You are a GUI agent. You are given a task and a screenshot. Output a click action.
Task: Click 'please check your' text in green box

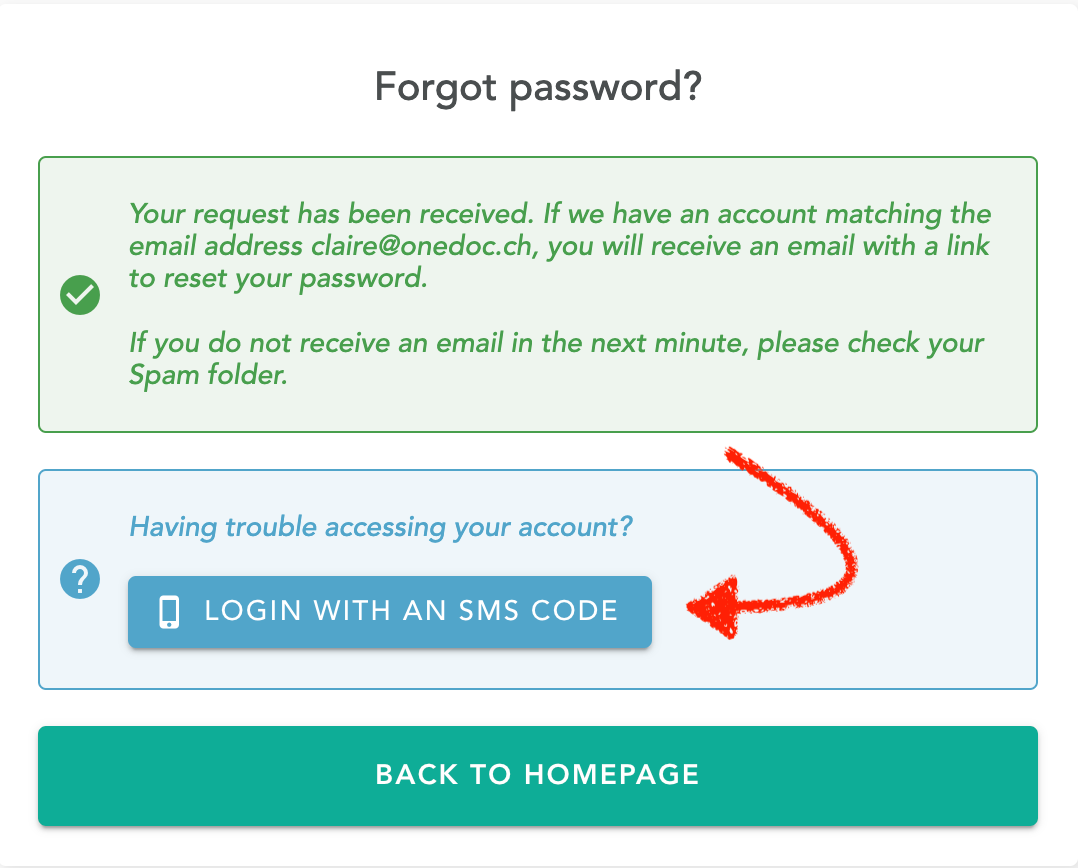pos(871,343)
